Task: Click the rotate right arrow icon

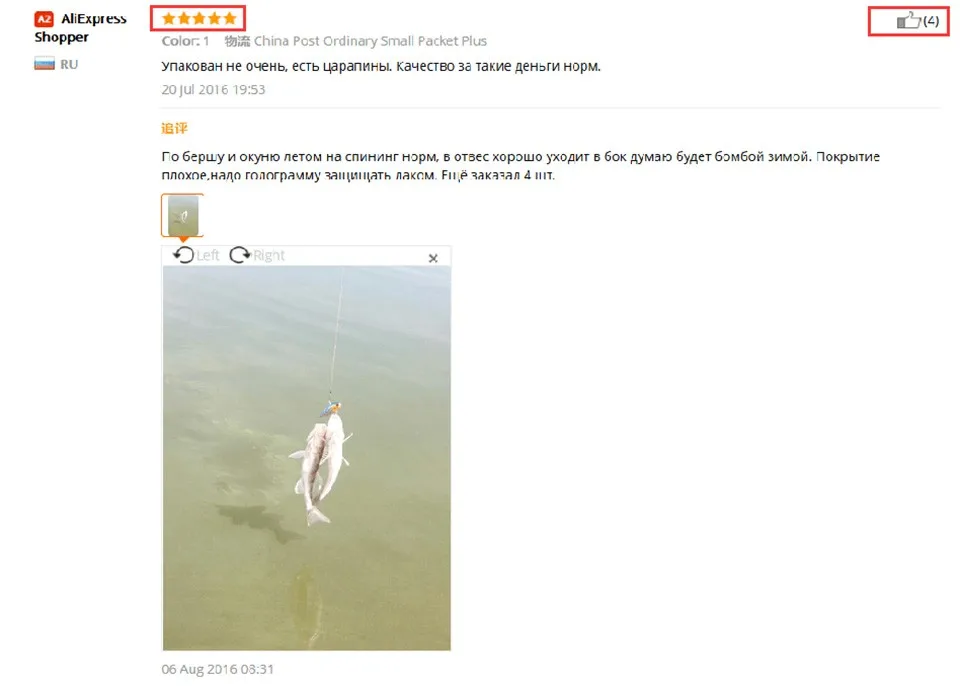Action: click(x=240, y=254)
